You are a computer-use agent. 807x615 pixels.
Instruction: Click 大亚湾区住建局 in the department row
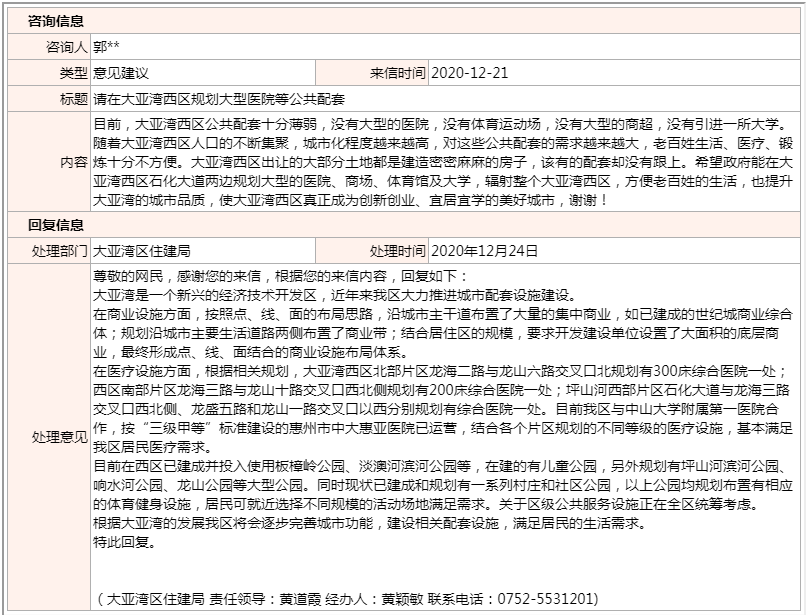pyautogui.click(x=142, y=251)
